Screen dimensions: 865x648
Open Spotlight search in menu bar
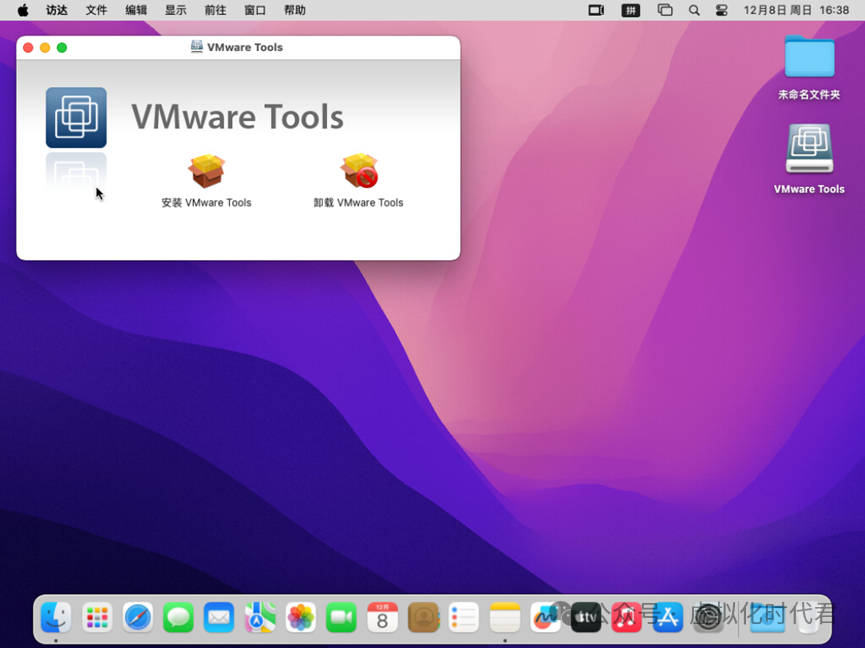[694, 10]
